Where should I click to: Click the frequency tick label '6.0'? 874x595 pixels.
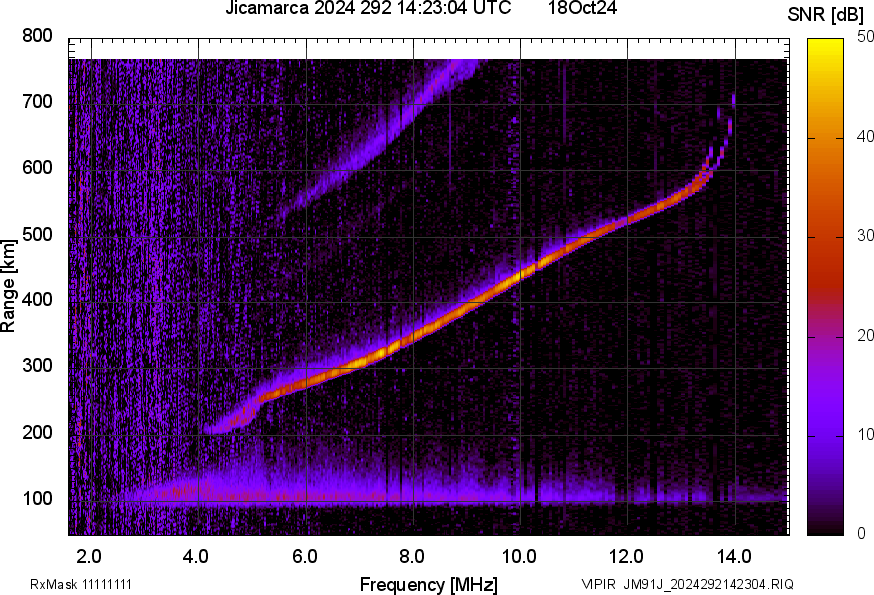coord(304,556)
